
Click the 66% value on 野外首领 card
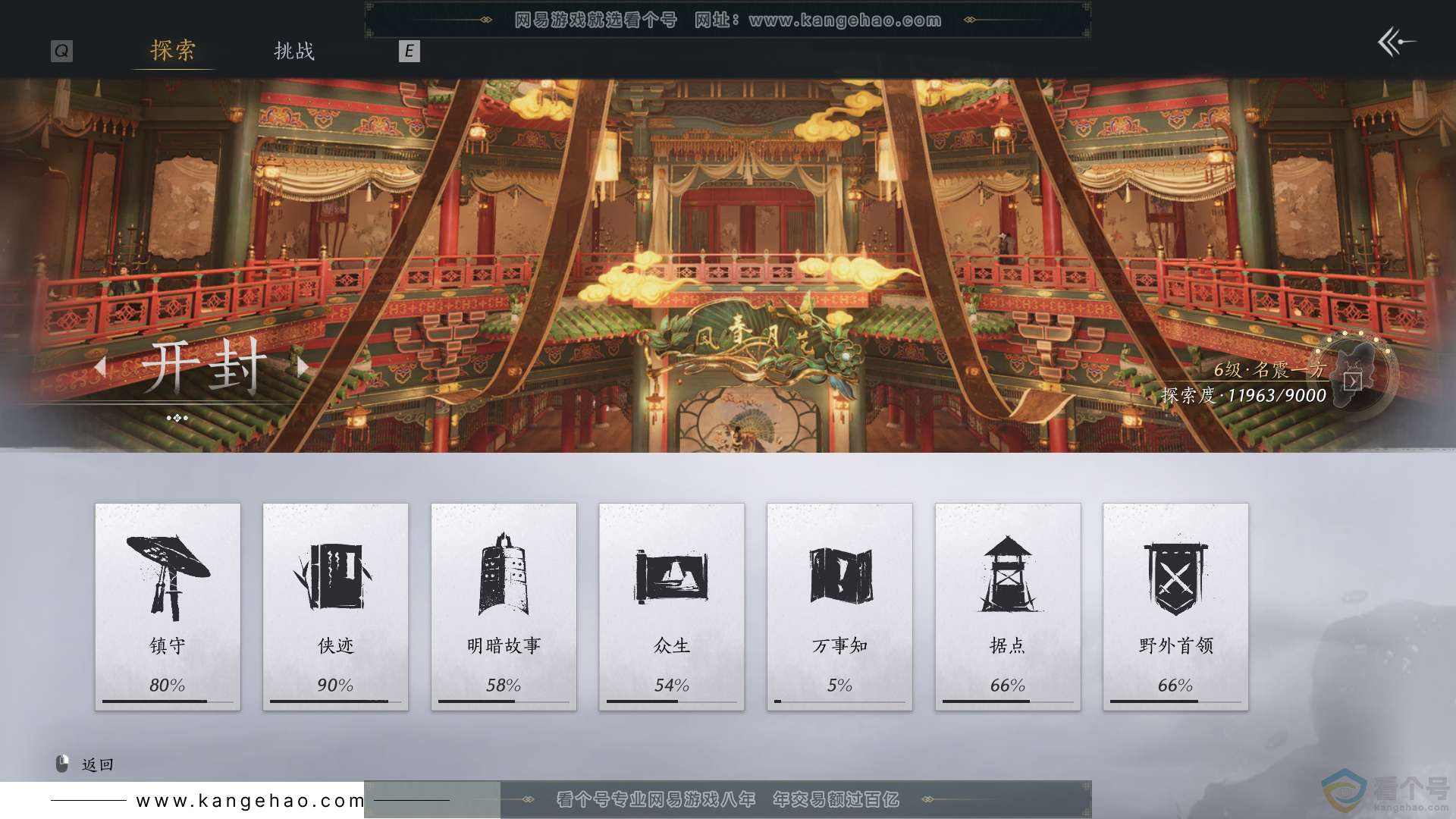tap(1175, 686)
